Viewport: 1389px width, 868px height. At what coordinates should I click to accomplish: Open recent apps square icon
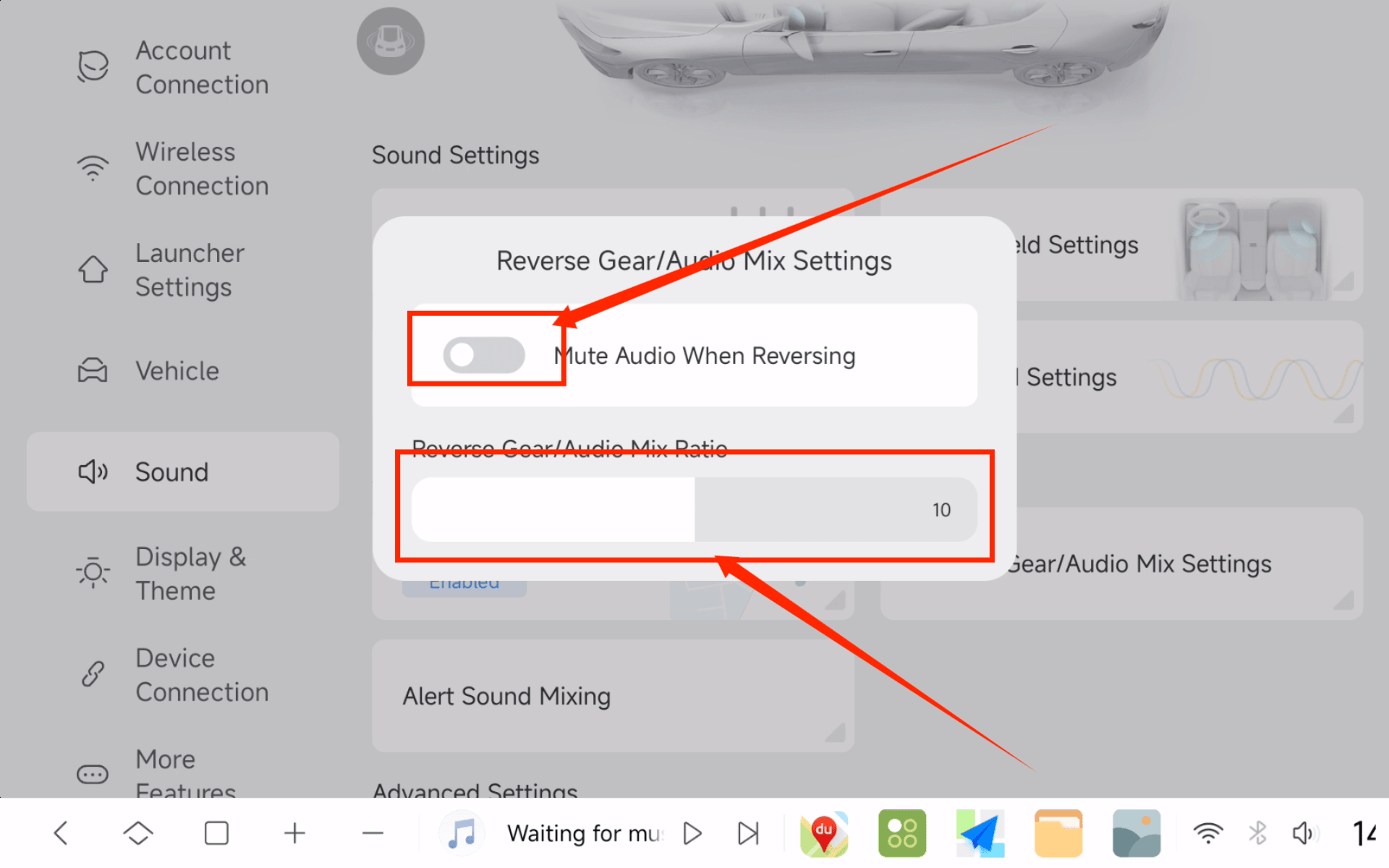(x=216, y=833)
